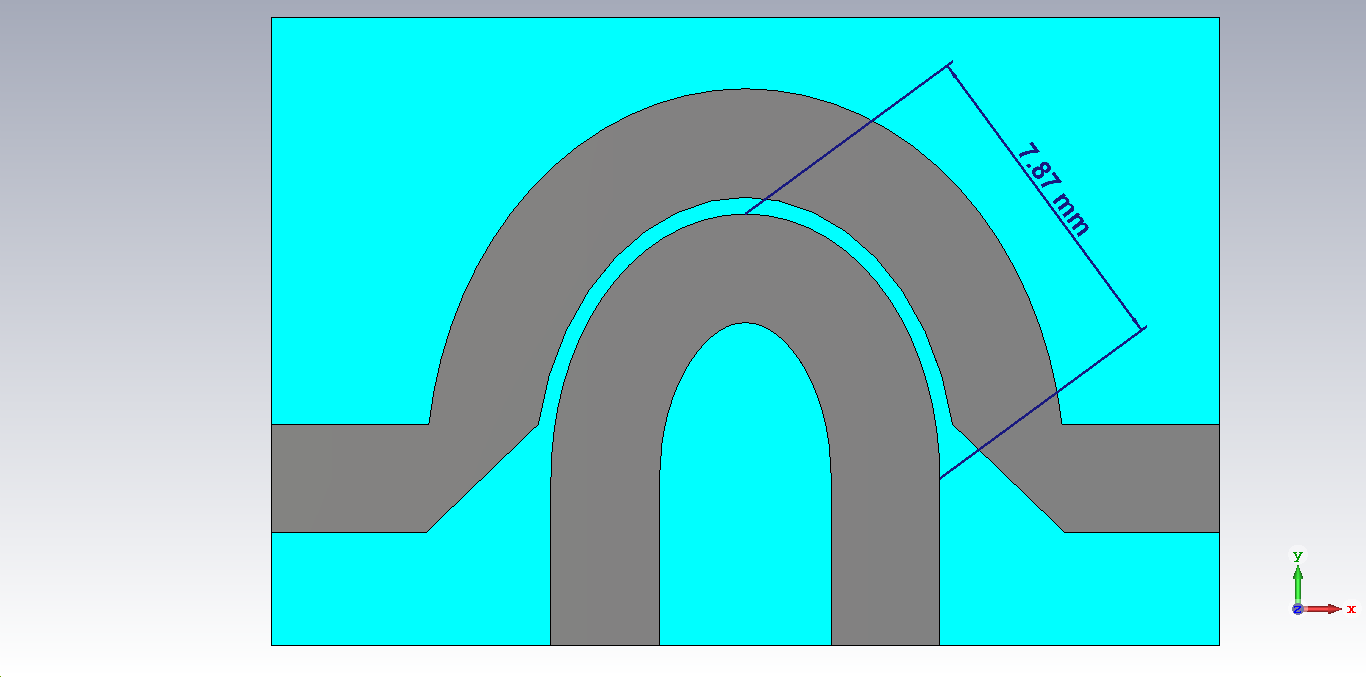The height and width of the screenshot is (677, 1366).
Task: Pick the right chamfered edge of the feed line
Action: 1008,478
